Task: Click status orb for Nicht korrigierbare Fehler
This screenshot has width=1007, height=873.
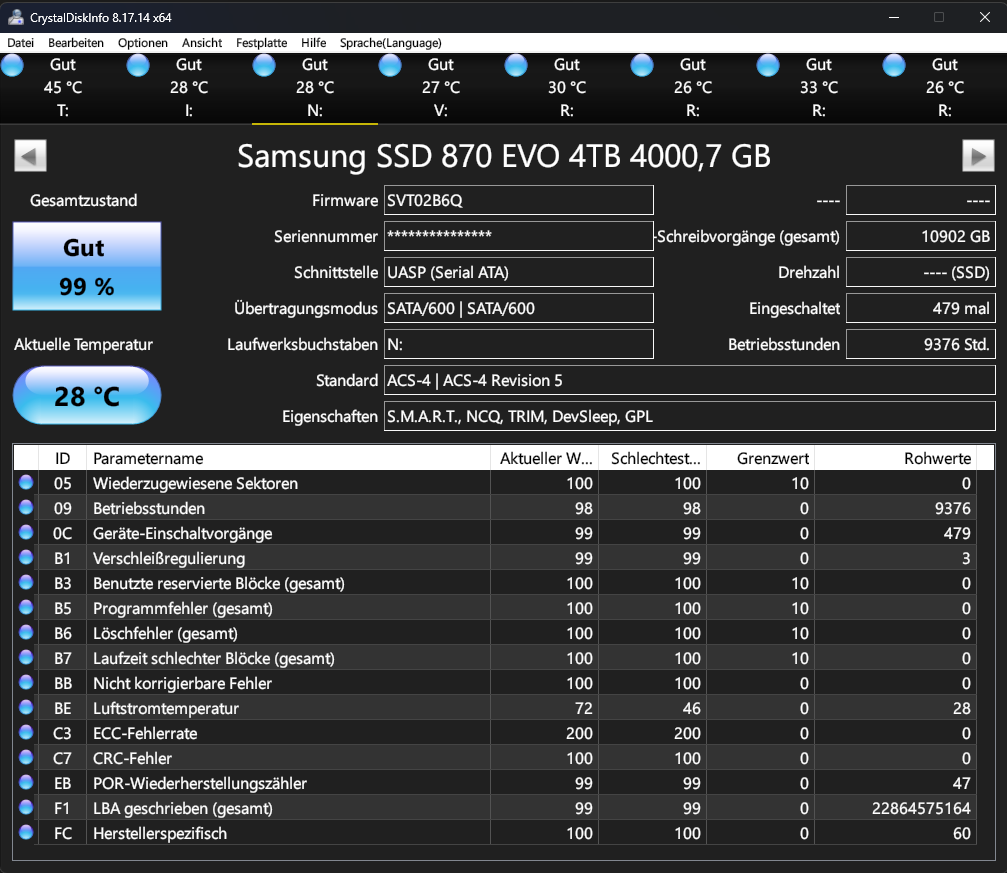Action: [26, 682]
